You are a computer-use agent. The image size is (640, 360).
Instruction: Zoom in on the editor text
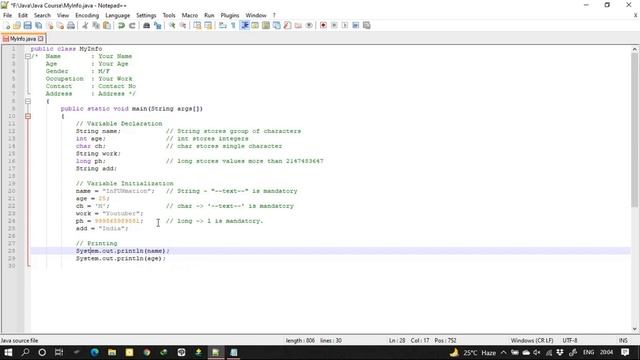point(172,25)
